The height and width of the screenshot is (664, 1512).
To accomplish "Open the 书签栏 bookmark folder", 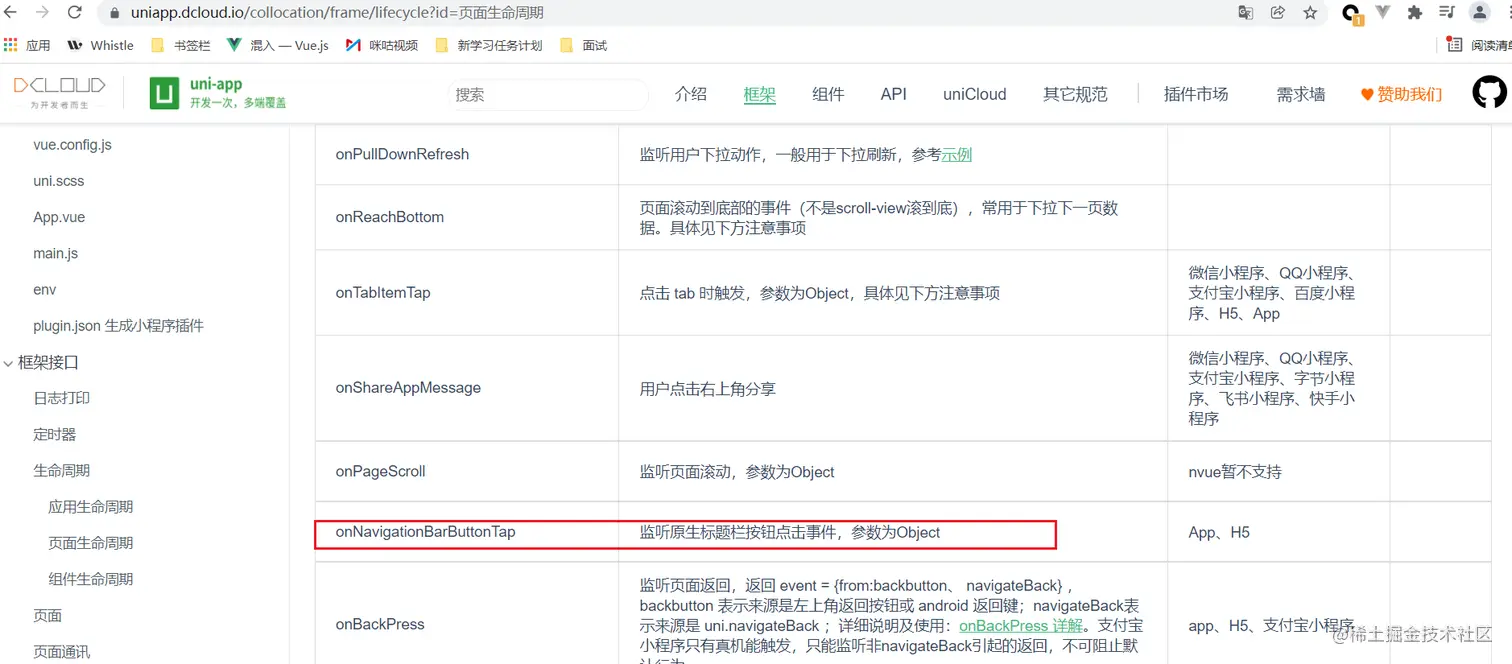I will (x=181, y=45).
